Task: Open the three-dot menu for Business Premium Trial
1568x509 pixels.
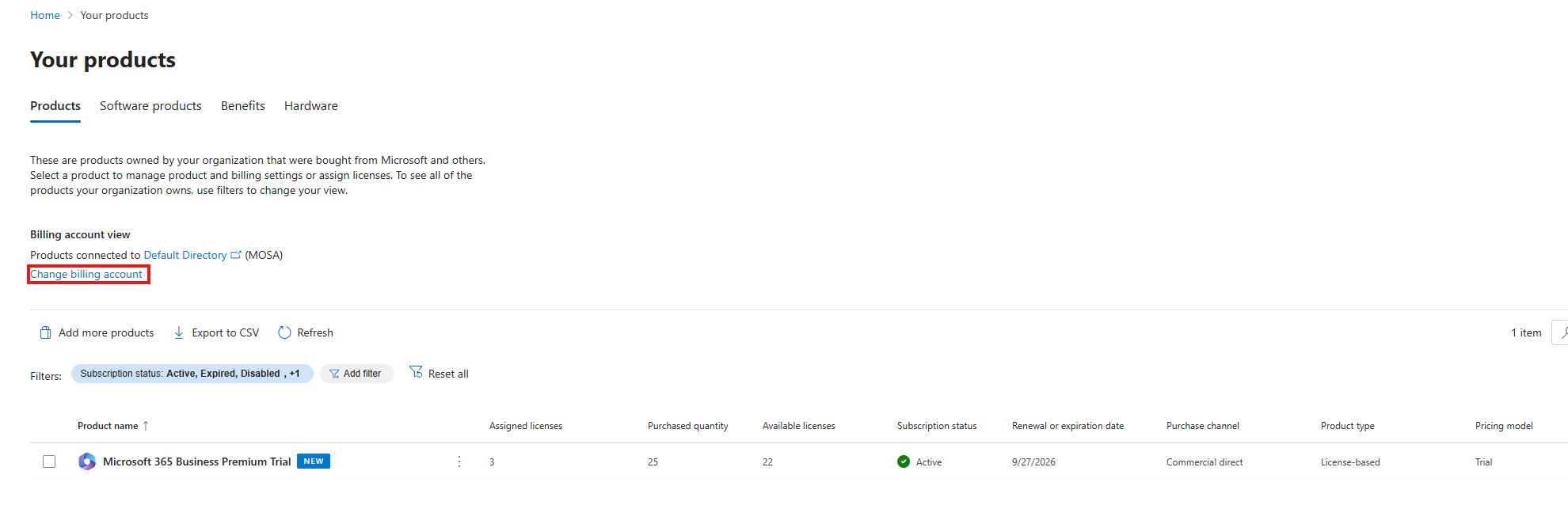Action: [459, 462]
